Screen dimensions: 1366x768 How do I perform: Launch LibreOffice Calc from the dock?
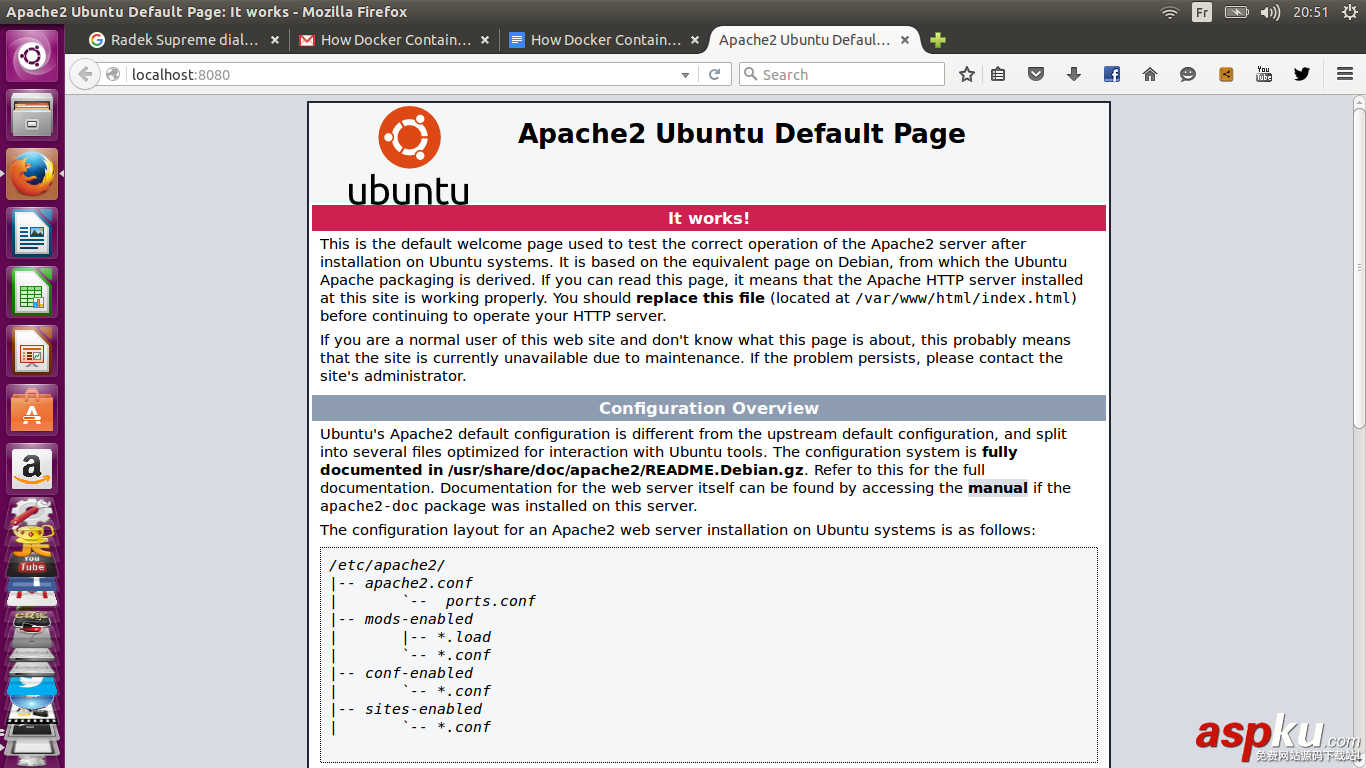pos(33,292)
